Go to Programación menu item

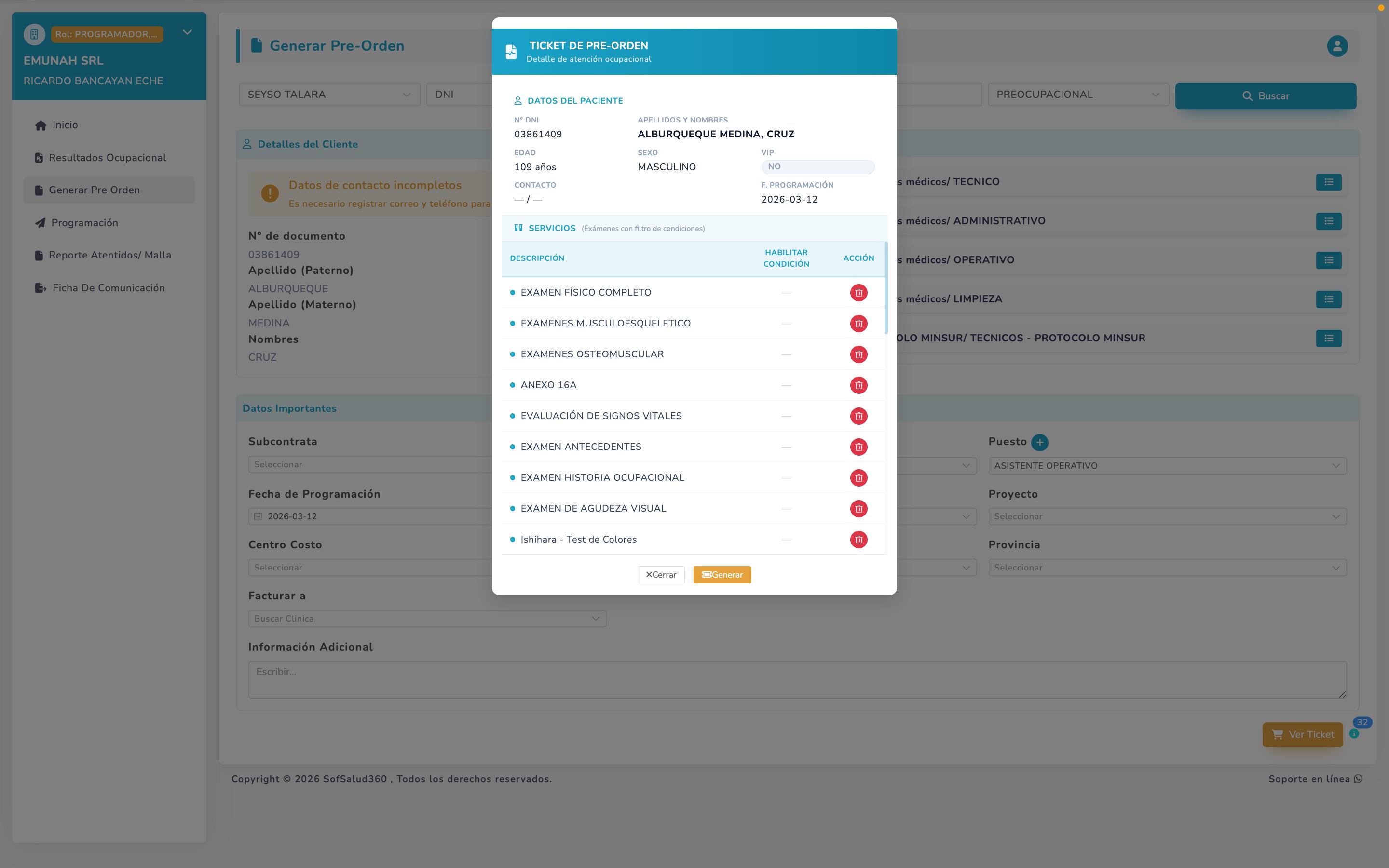tap(84, 223)
